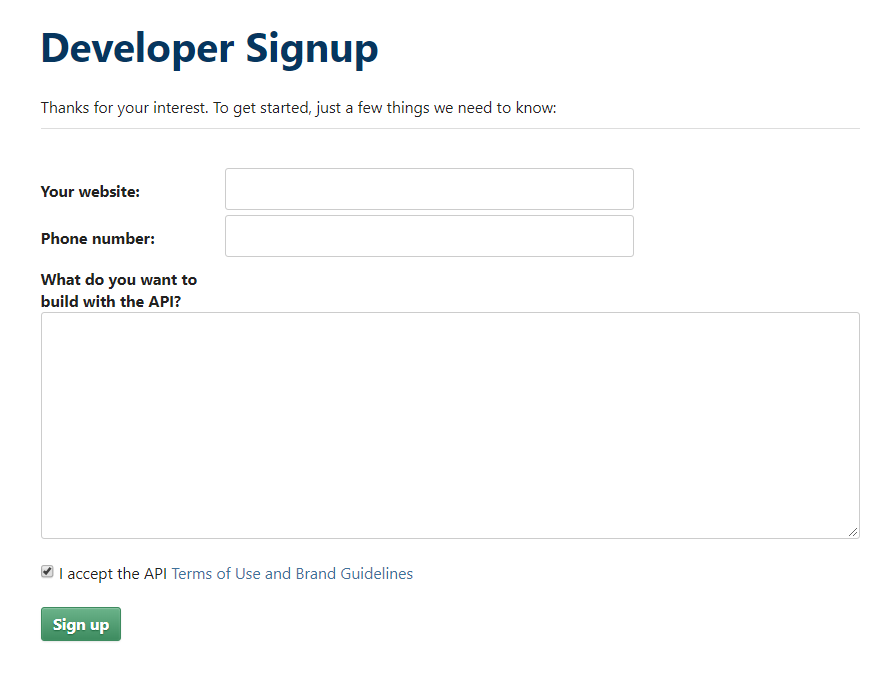892x674 pixels.
Task: Click inside the API description textarea
Action: click(x=450, y=425)
